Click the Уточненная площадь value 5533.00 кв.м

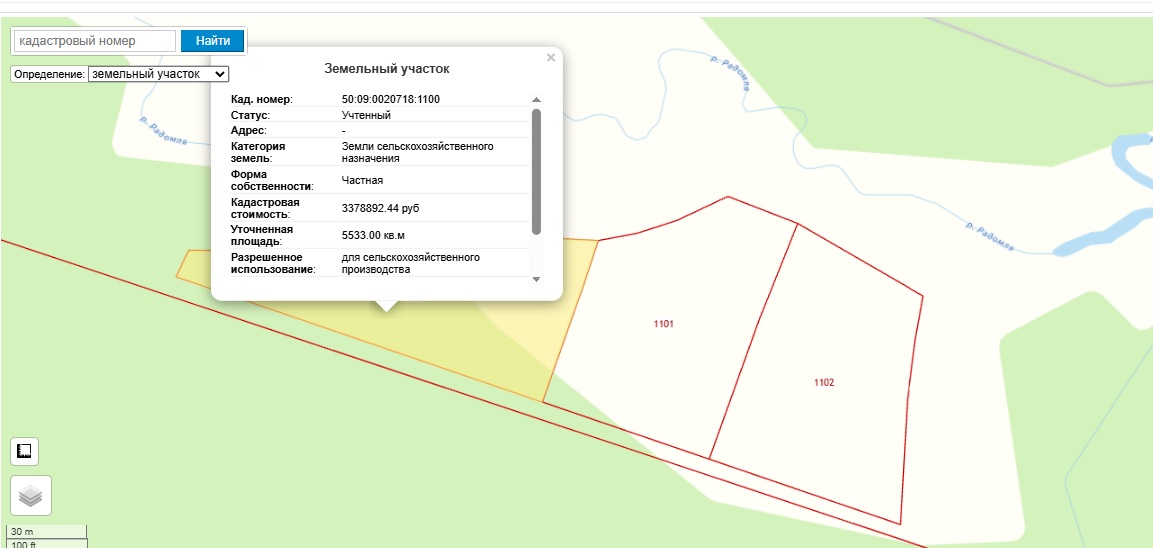click(375, 235)
